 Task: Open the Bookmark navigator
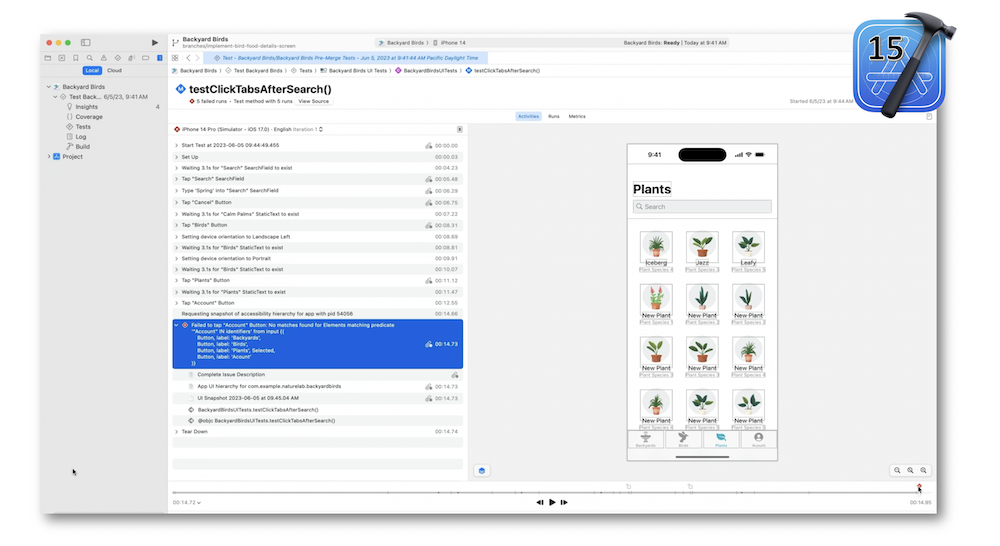coord(75,58)
